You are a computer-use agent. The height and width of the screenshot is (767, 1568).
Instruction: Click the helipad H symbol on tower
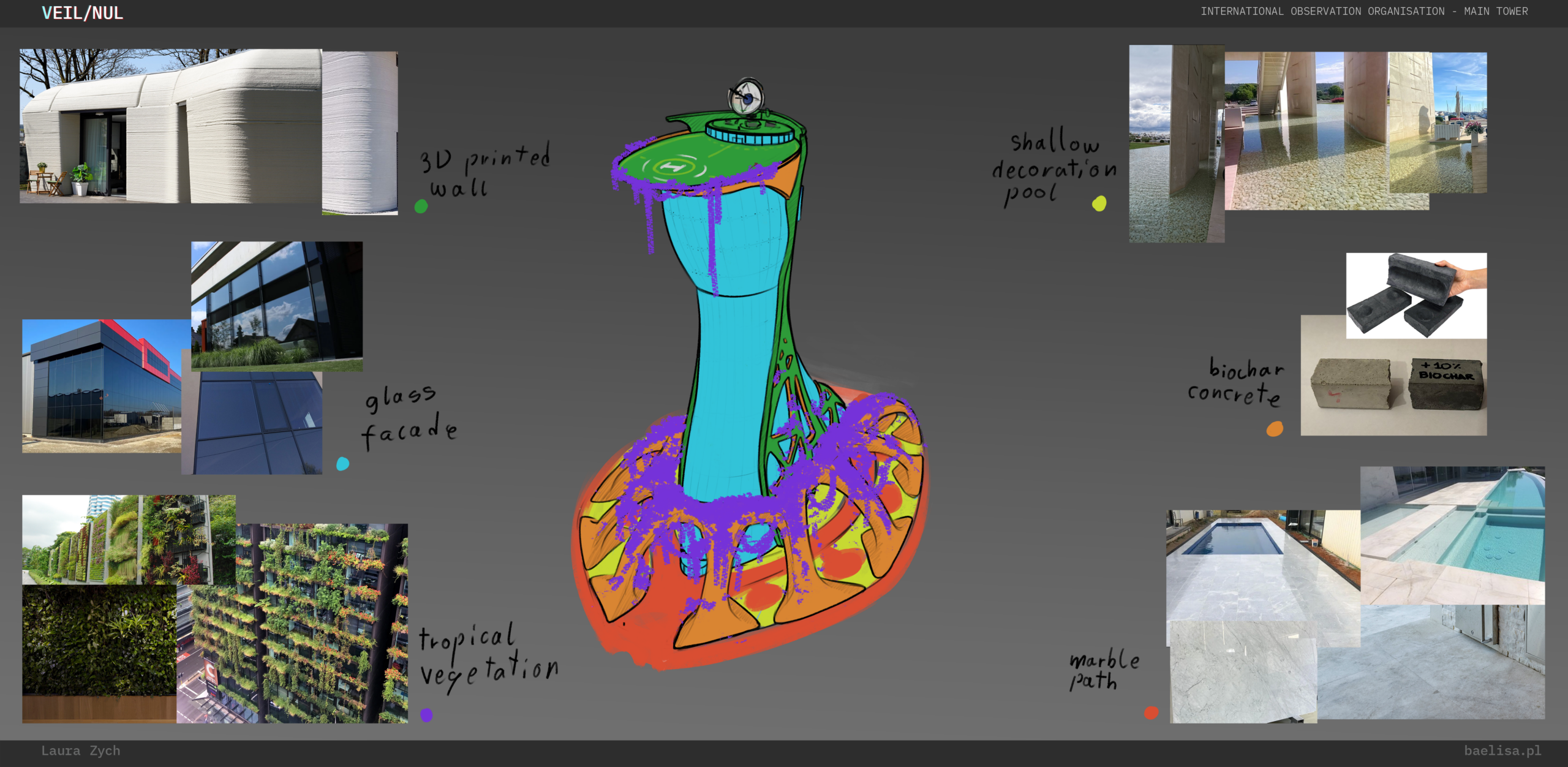tap(673, 167)
